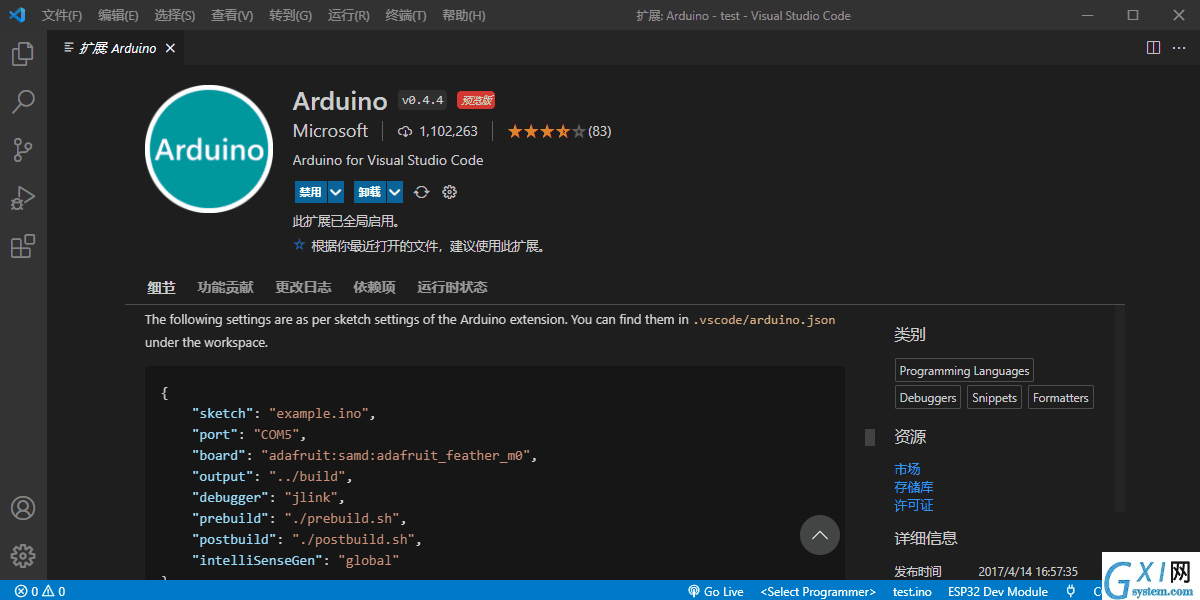Click test.ino in the status bar
Image resolution: width=1200 pixels, height=600 pixels.
pos(912,591)
